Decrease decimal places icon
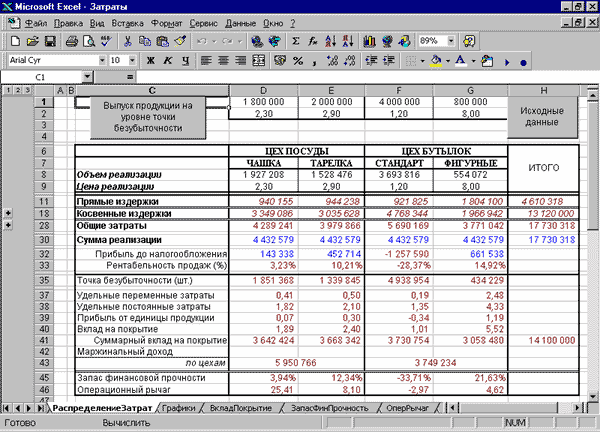This screenshot has height=432, width=600. point(349,61)
